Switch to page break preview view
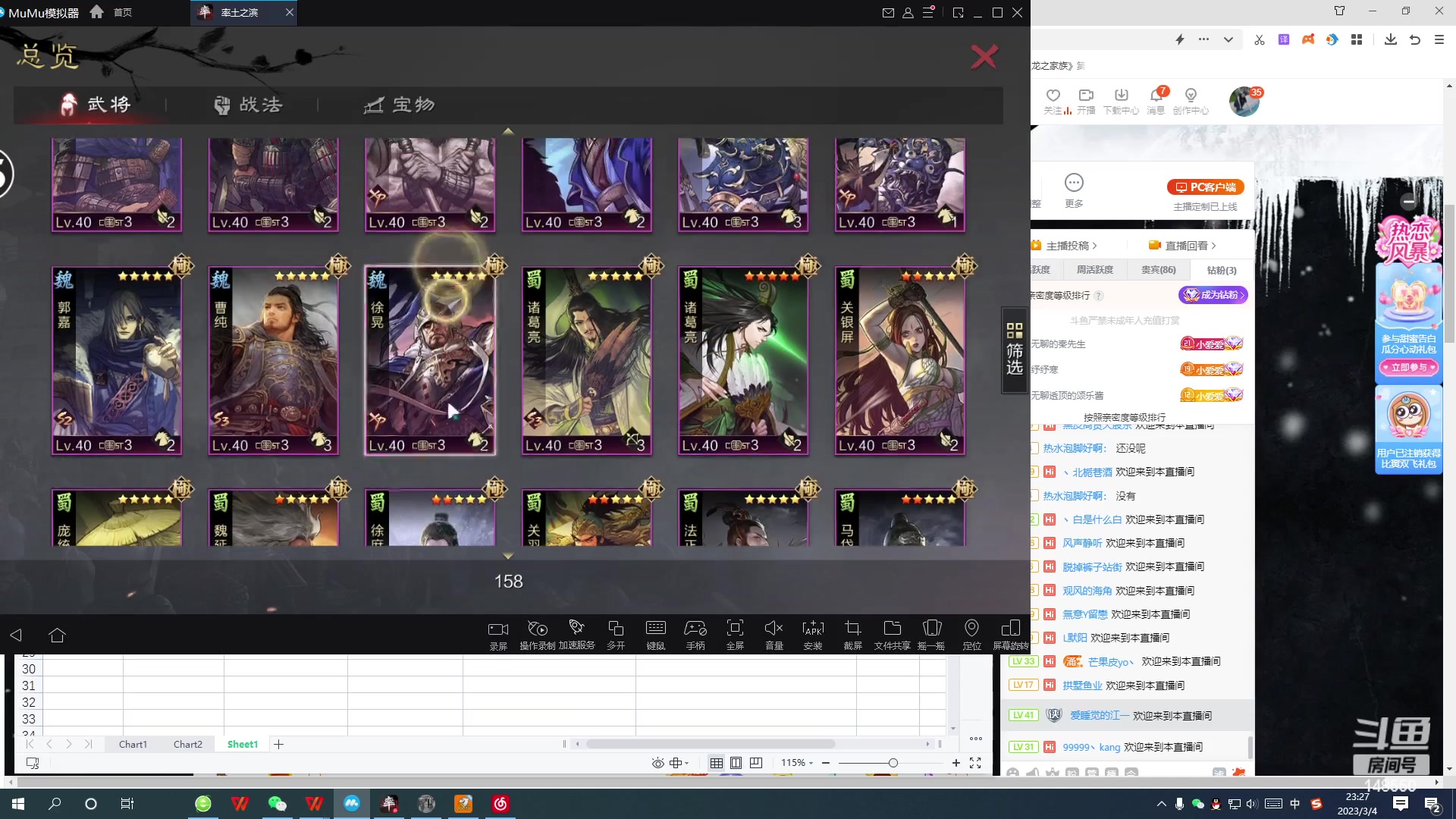This screenshot has width=1456, height=819. (756, 763)
